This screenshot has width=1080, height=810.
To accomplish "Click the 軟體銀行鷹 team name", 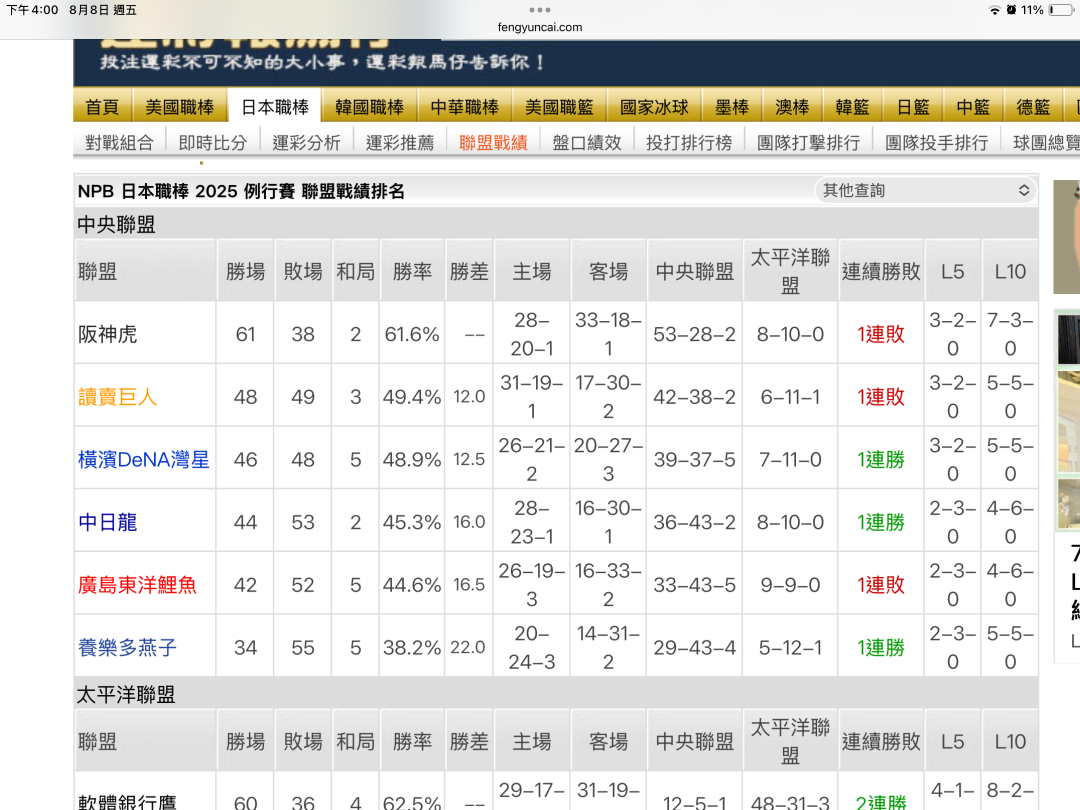I will click(127, 802).
